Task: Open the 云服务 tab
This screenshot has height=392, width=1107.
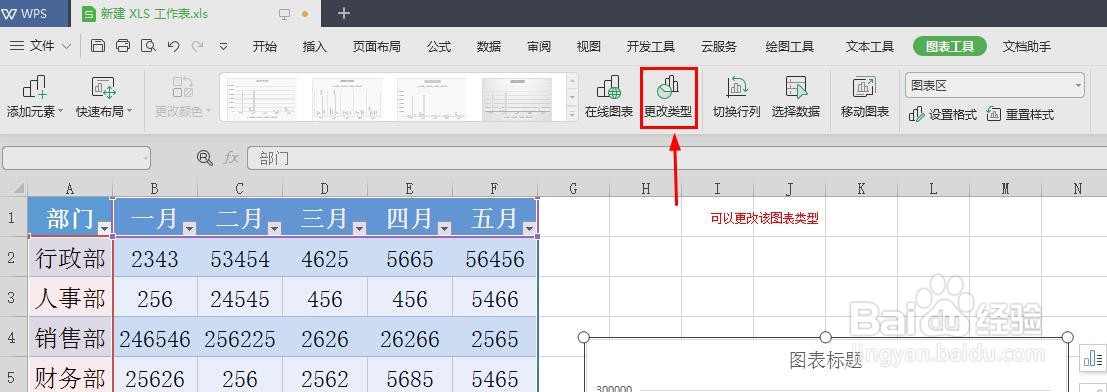Action: (719, 47)
